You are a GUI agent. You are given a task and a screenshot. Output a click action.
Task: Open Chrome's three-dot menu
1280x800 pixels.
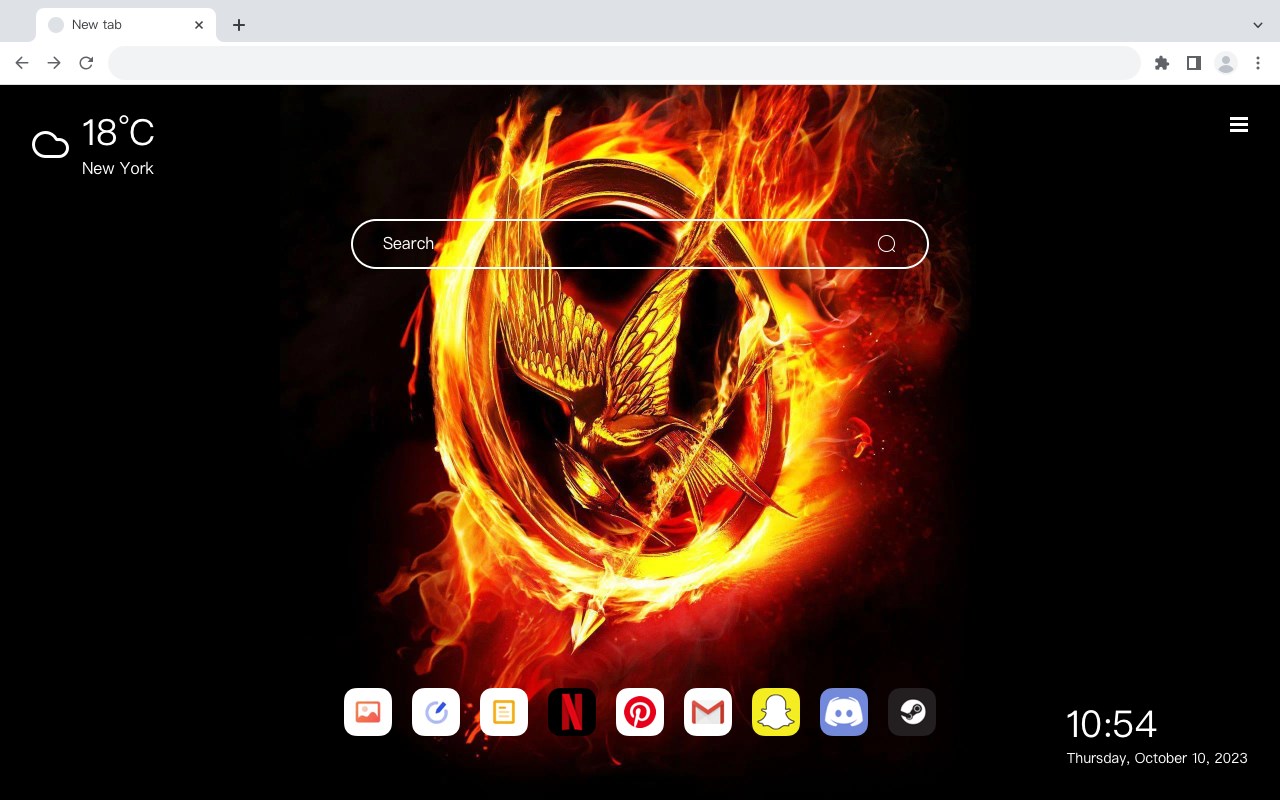coord(1258,63)
